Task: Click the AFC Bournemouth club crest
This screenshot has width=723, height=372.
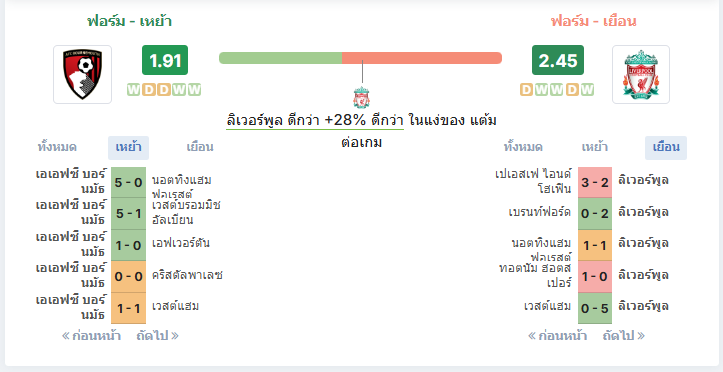Action: click(83, 74)
